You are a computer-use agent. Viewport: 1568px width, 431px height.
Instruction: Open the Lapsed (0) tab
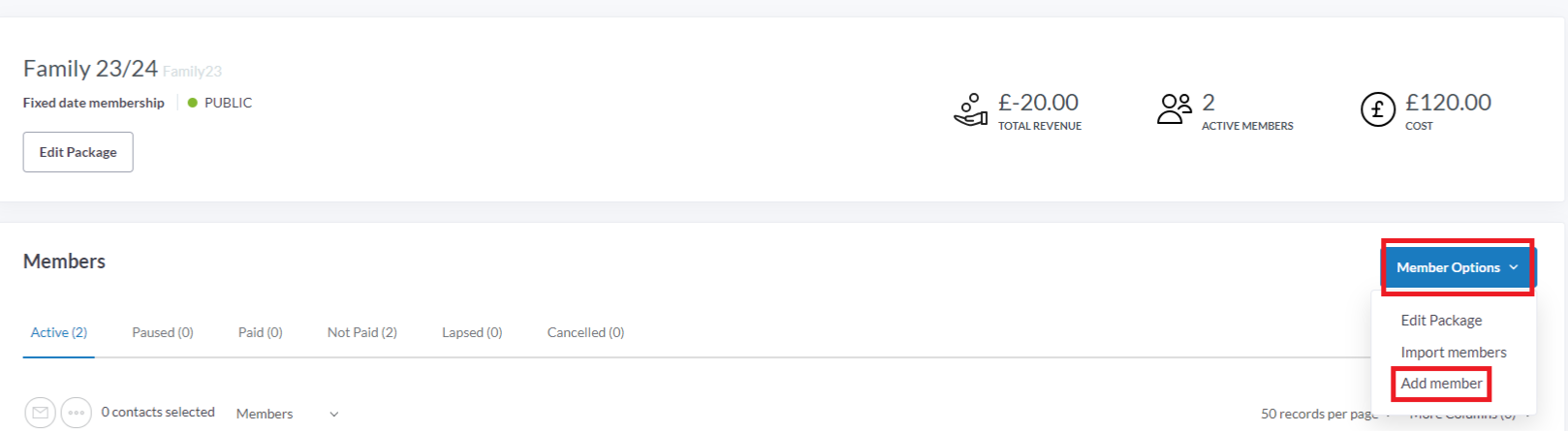(472, 332)
